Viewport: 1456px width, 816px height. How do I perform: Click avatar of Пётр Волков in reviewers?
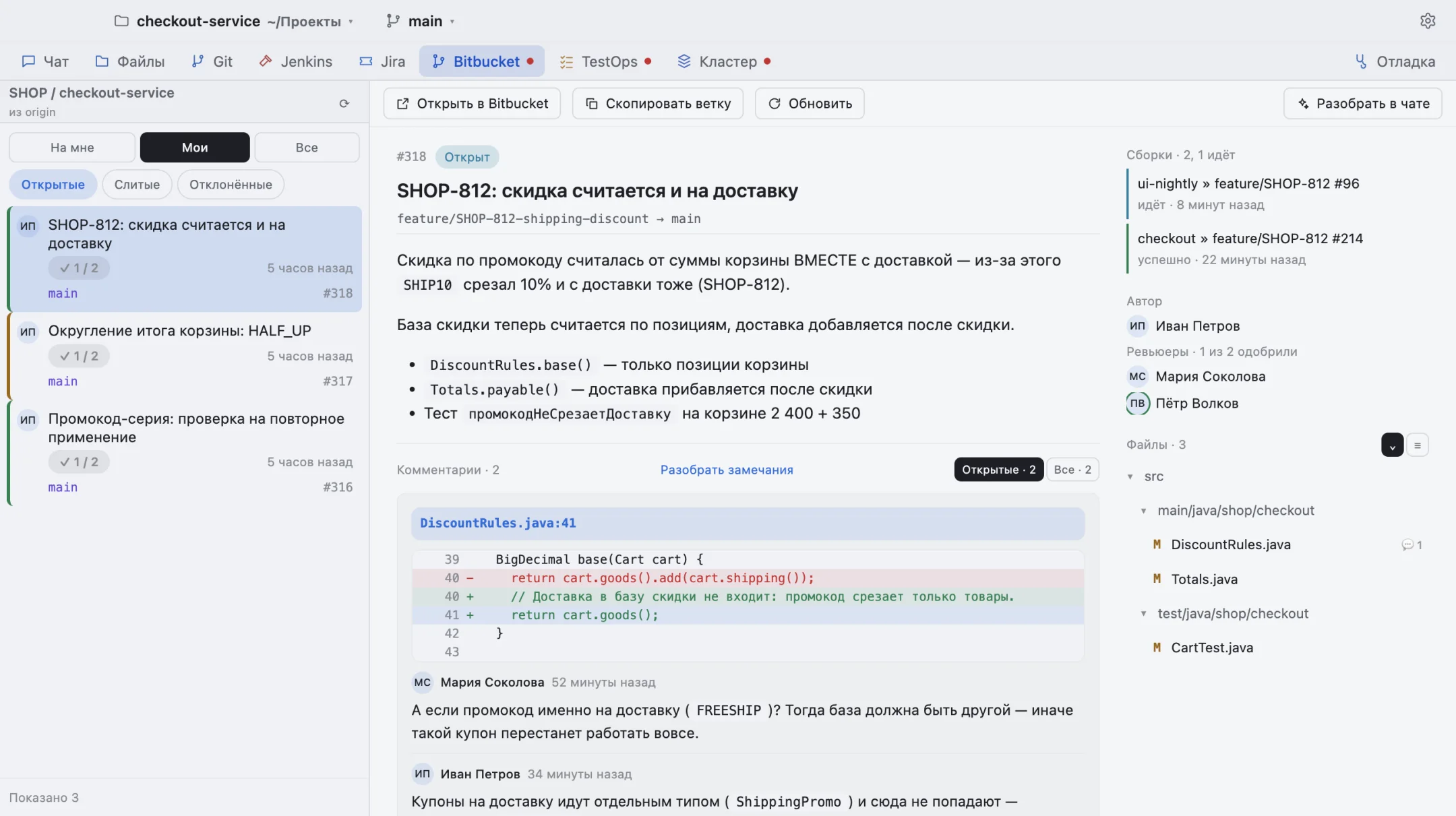pos(1137,403)
